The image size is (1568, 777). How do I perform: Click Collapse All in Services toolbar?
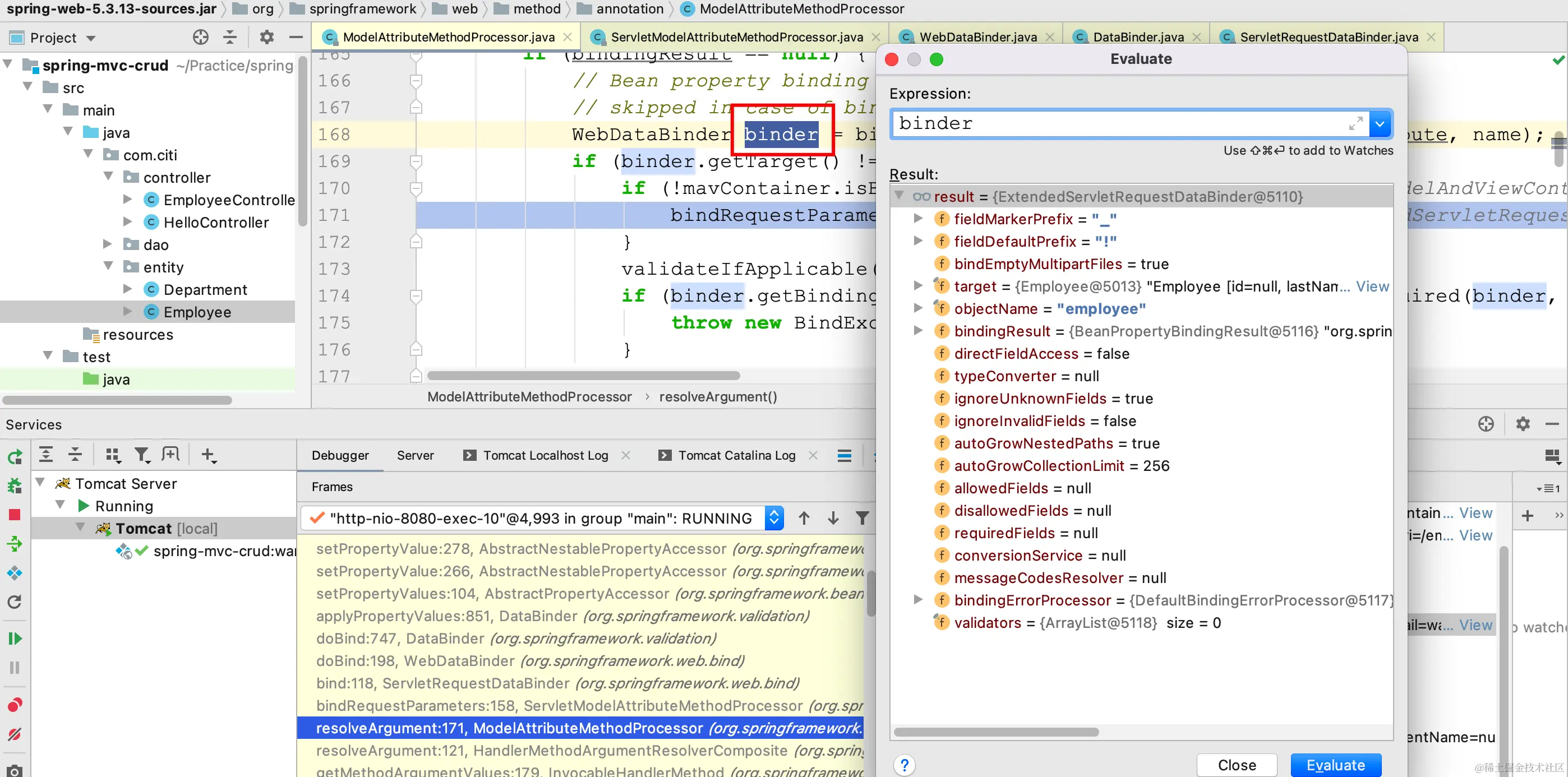click(x=75, y=455)
